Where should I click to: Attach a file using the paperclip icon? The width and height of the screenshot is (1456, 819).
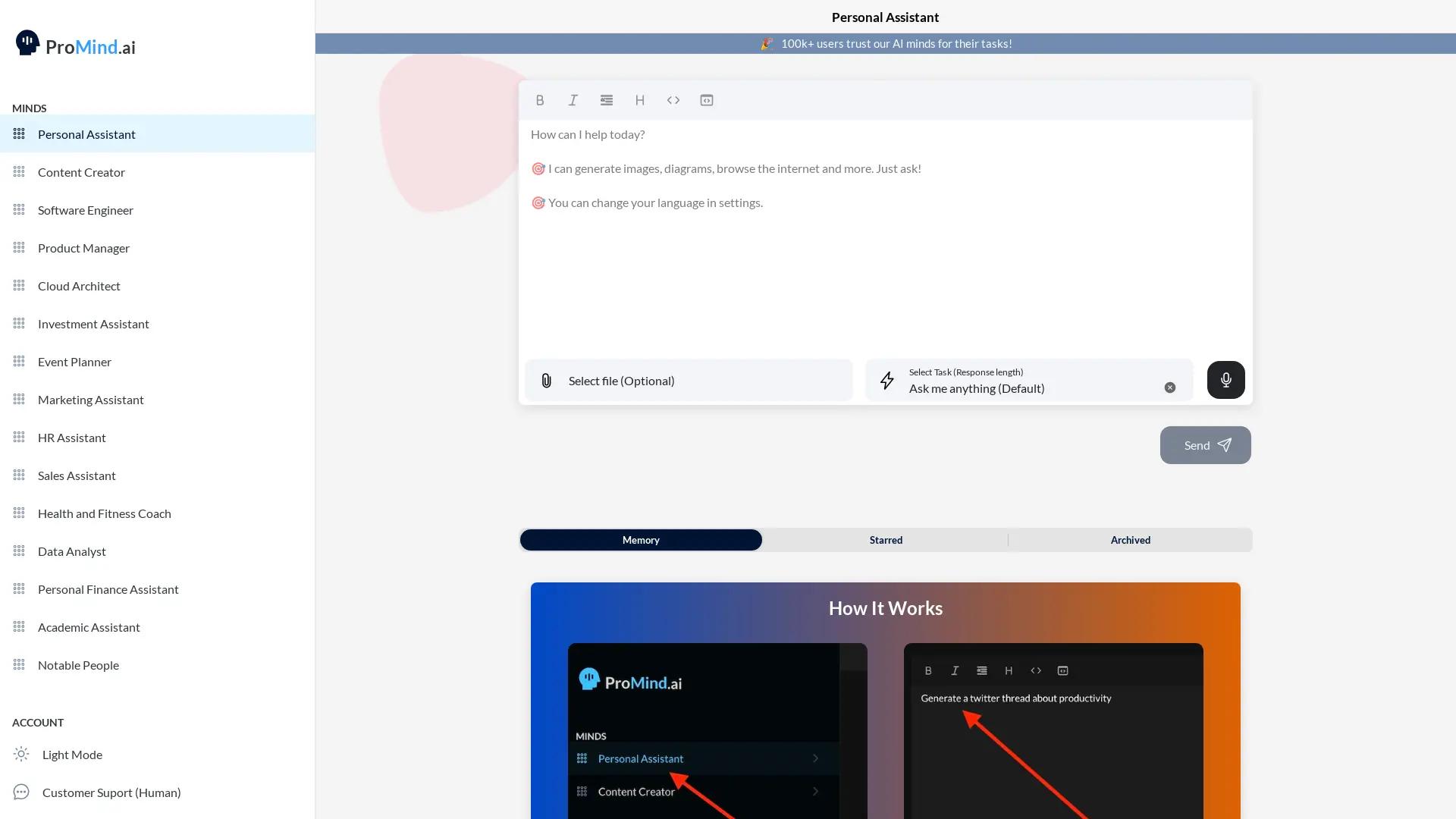pyautogui.click(x=545, y=380)
